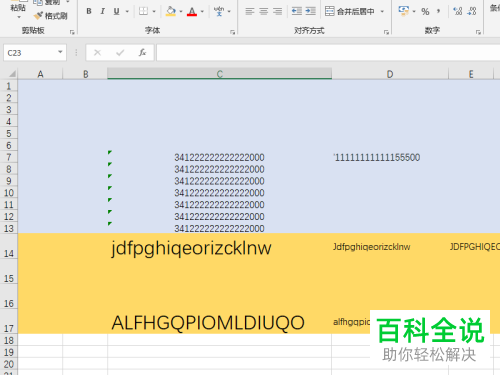Screen dimensions: 500x375
Task: Select row 20 header
Action: [x=9, y=364]
